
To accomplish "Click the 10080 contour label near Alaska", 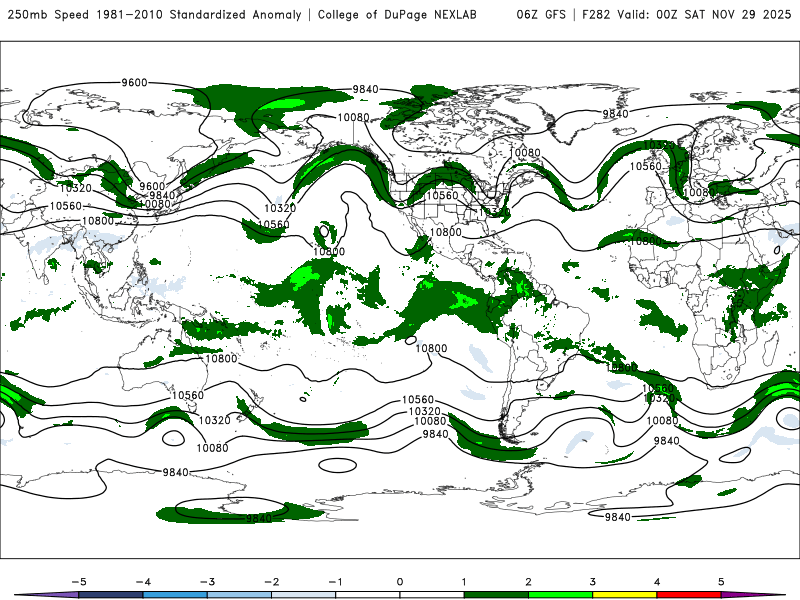I will (x=354, y=118).
